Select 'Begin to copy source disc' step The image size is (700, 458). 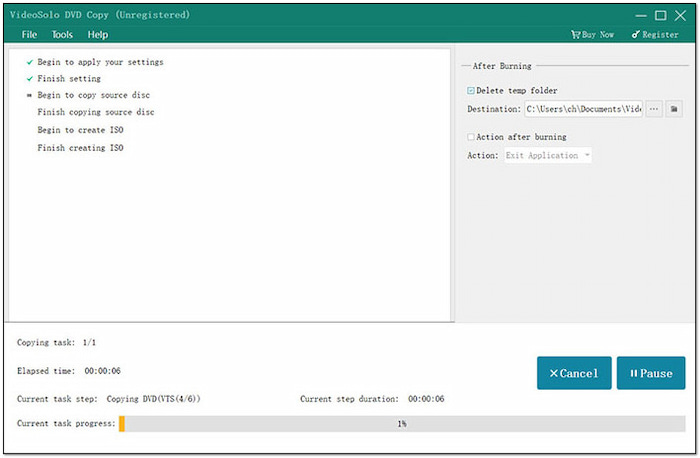coord(94,95)
